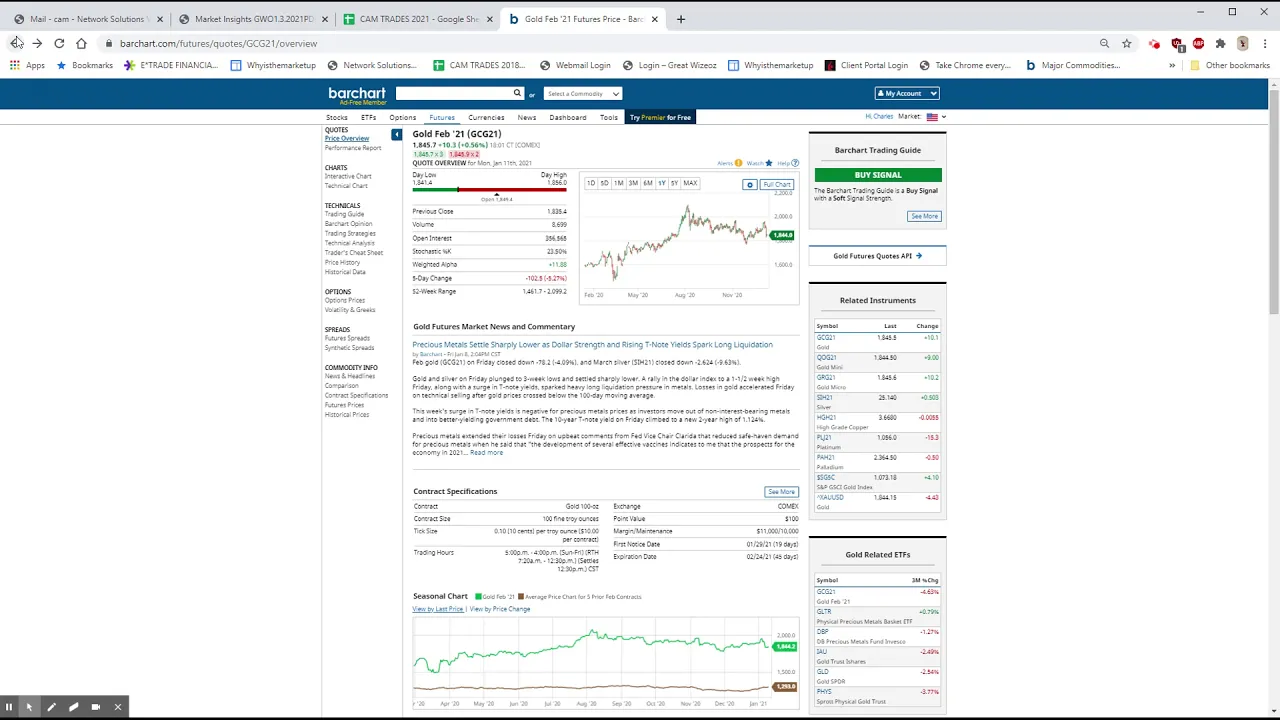This screenshot has width=1280, height=720.
Task: Open the Options menu
Action: coord(403,117)
